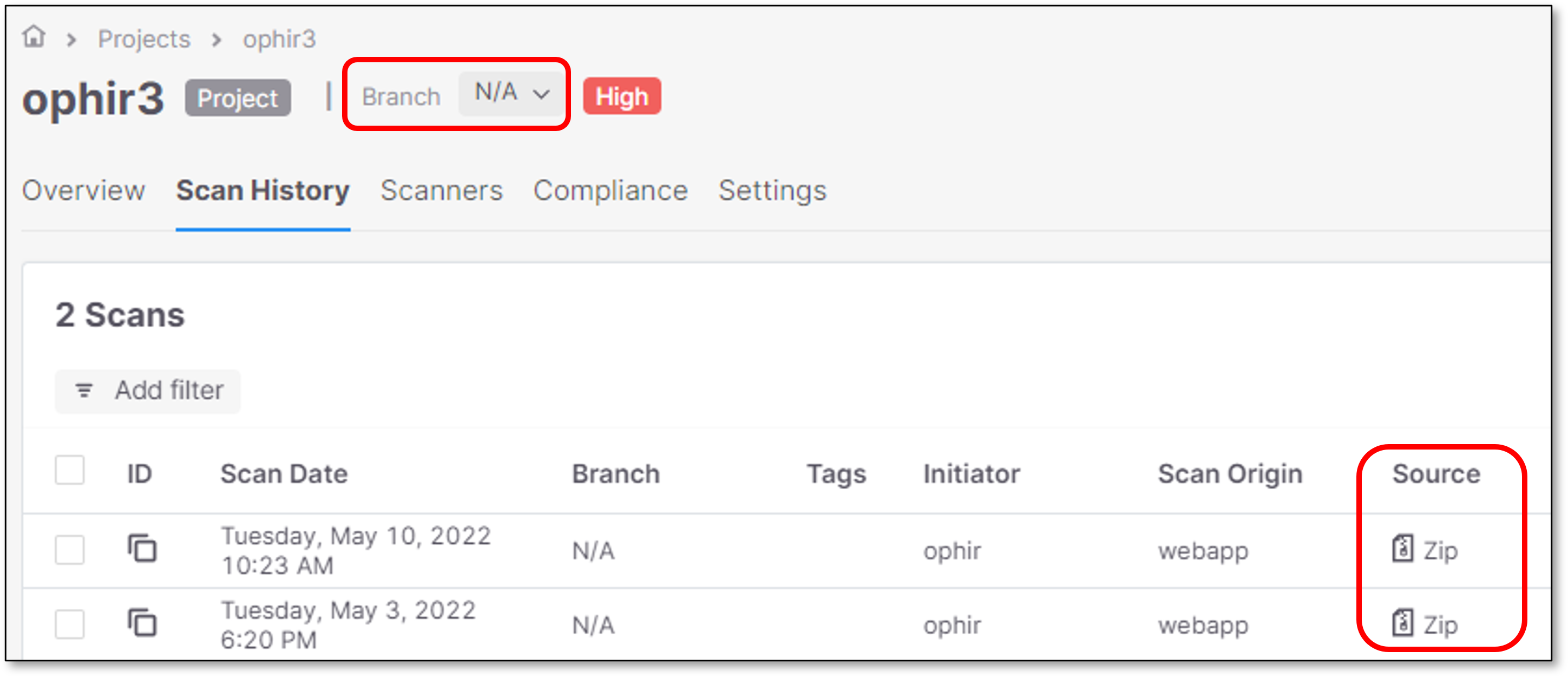Toggle the select-all scans checkbox
This screenshot has width=1568, height=677.
(x=69, y=471)
